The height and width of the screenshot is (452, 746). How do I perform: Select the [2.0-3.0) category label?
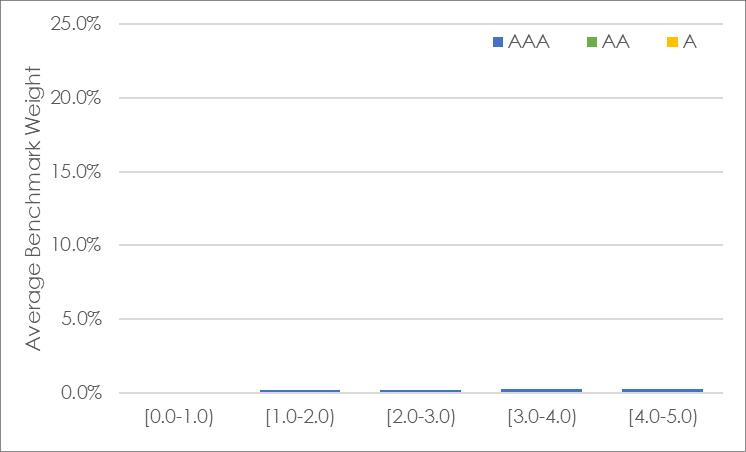(x=421, y=417)
